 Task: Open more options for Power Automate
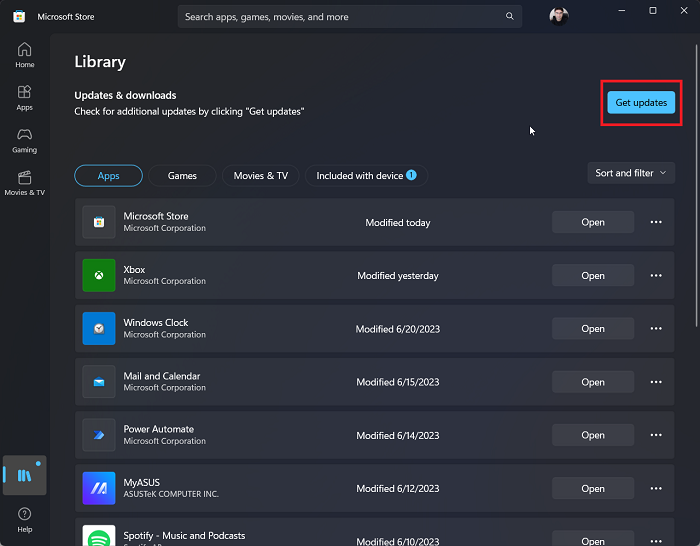(656, 435)
